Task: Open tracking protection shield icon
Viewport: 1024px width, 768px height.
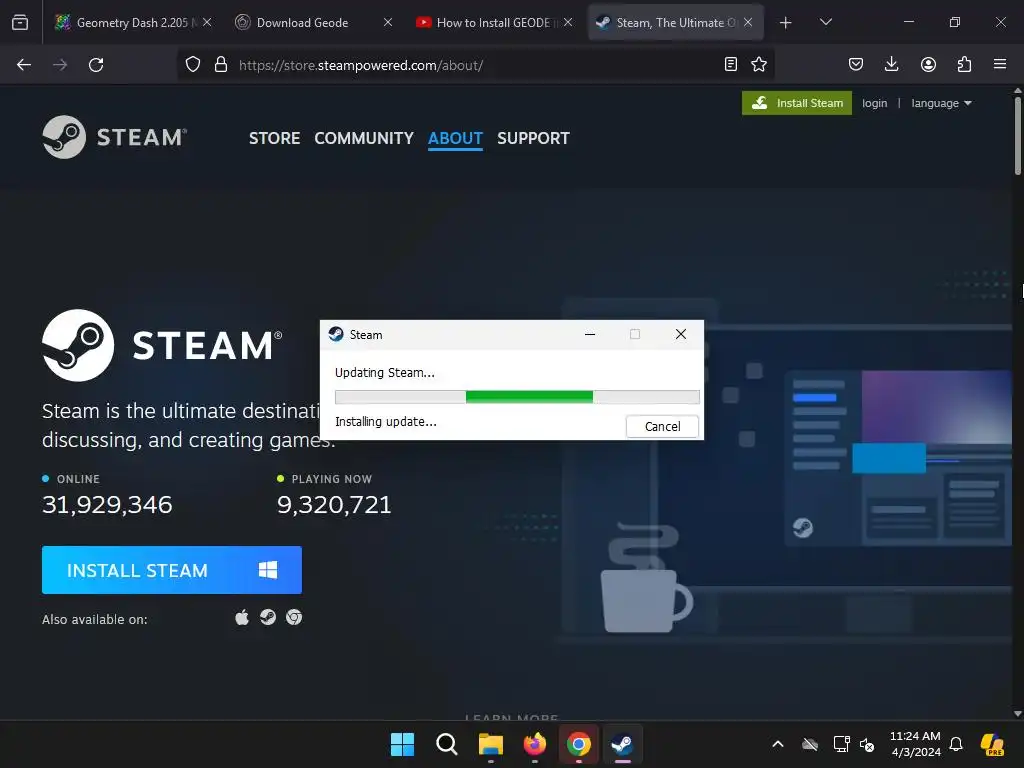Action: point(193,65)
